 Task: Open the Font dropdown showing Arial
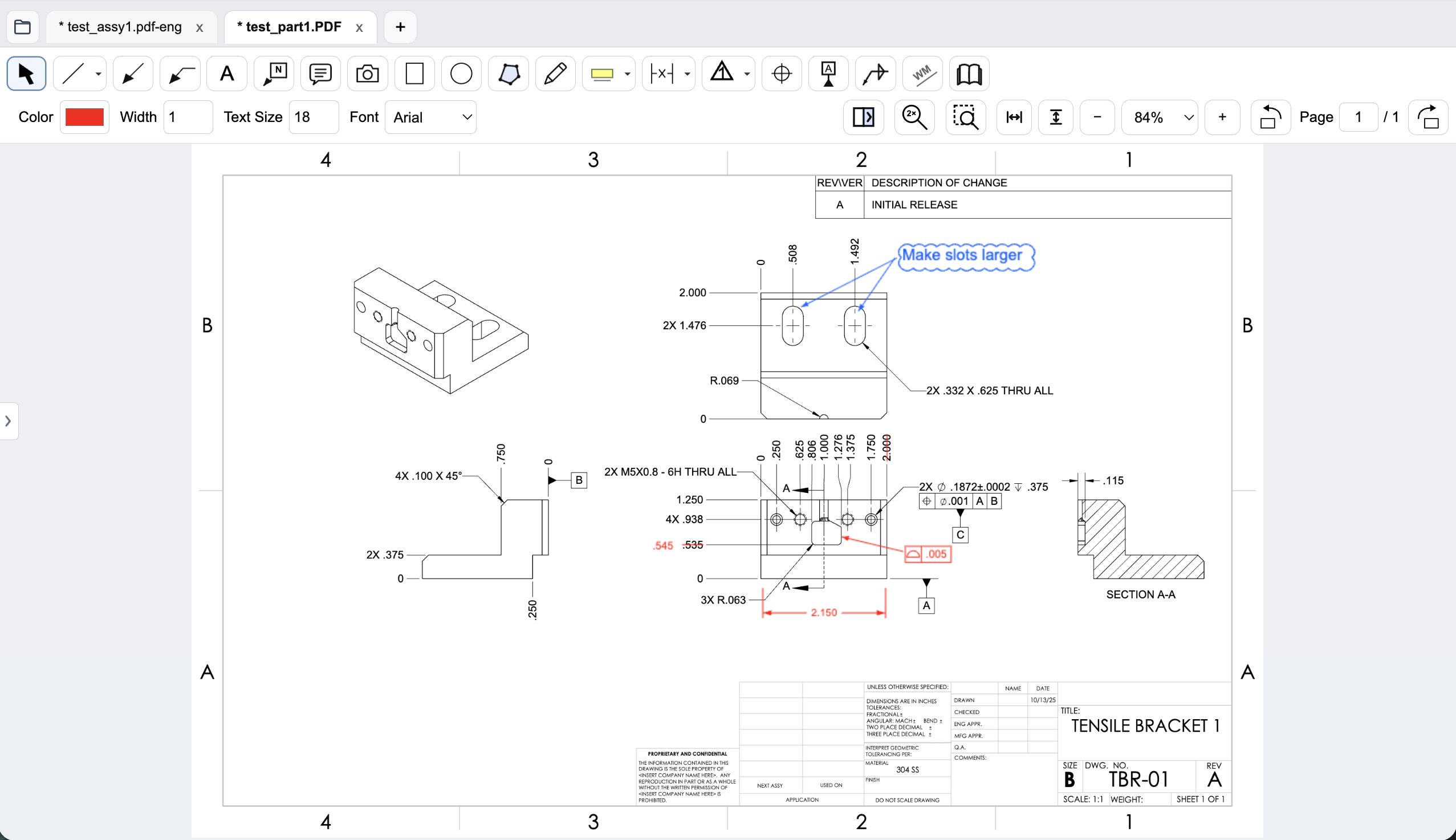(x=430, y=117)
